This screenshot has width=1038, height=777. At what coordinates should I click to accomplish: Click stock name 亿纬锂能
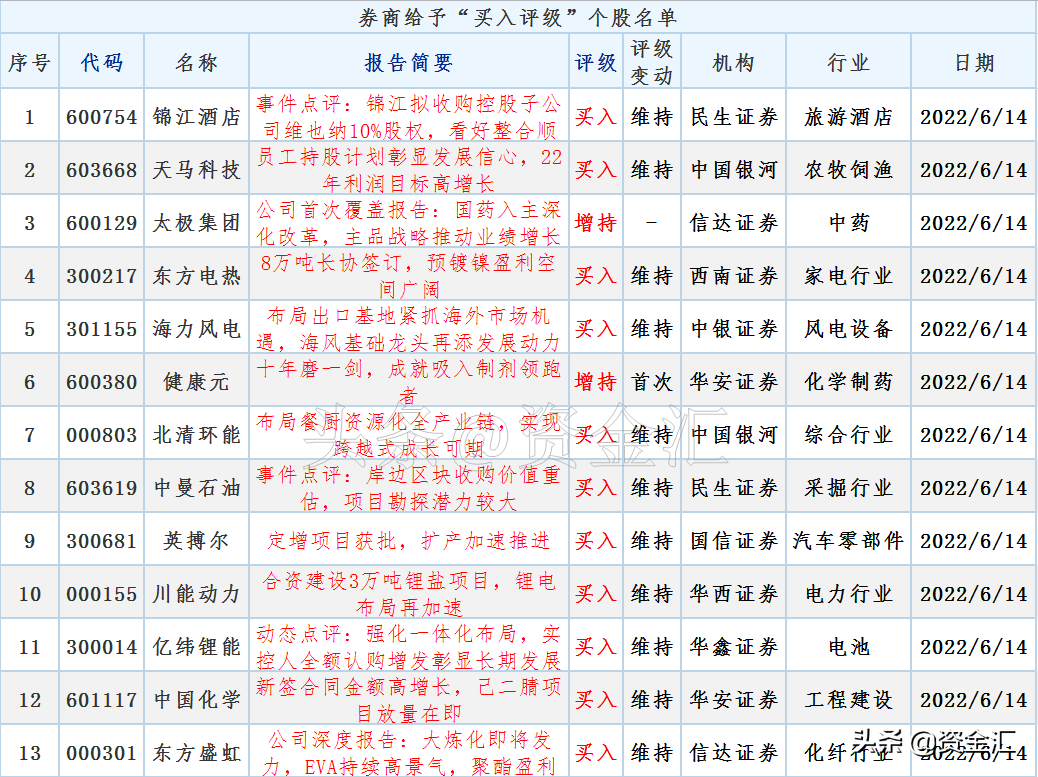pos(196,647)
